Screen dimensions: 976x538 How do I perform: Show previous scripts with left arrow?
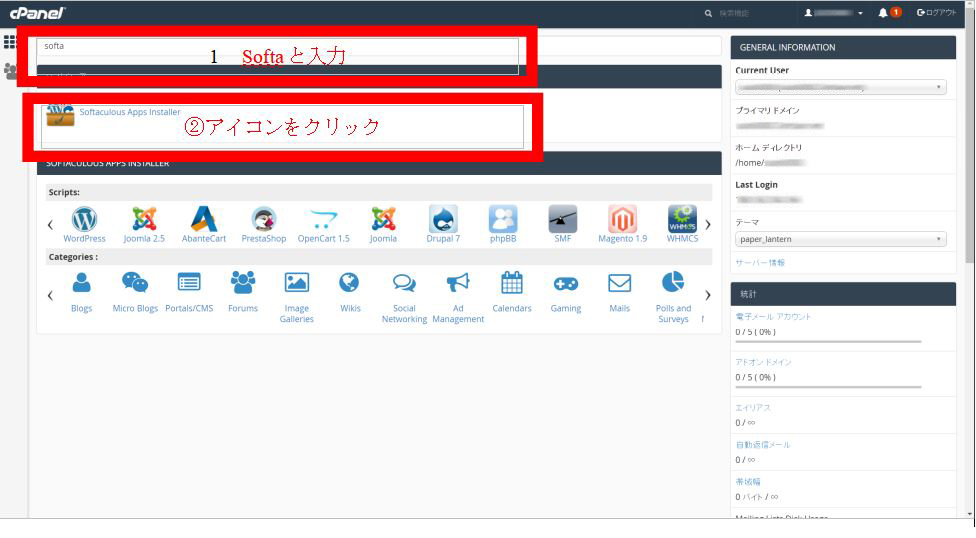point(50,224)
